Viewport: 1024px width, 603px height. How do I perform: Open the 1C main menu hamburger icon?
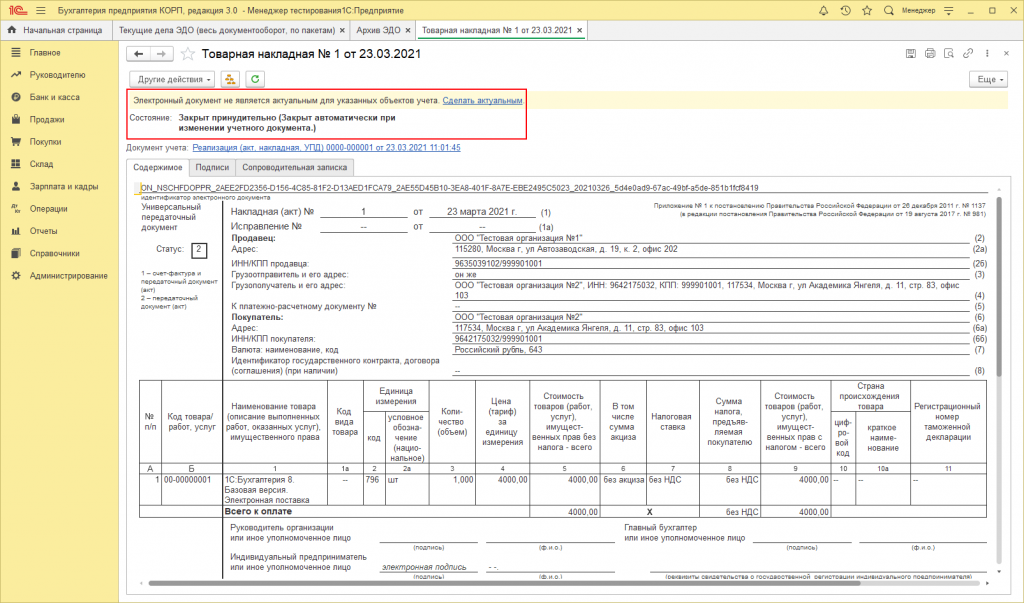coord(40,10)
